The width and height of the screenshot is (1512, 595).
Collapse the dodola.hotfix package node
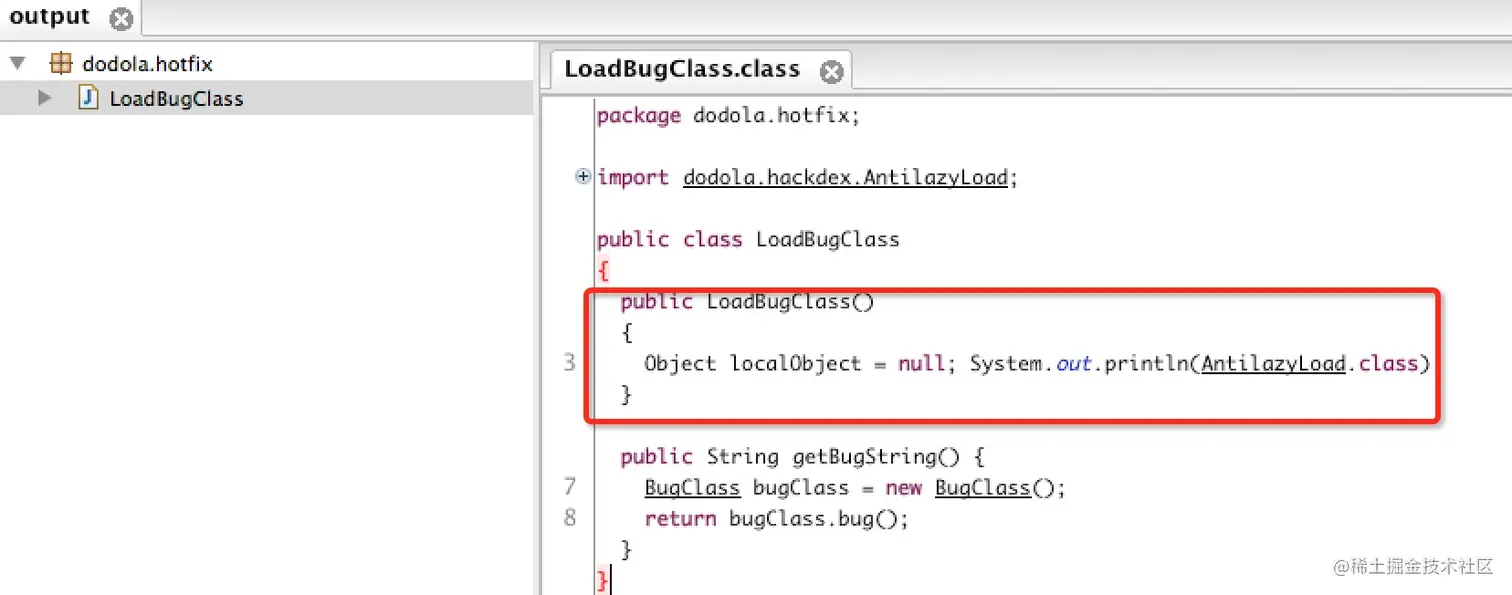point(17,64)
